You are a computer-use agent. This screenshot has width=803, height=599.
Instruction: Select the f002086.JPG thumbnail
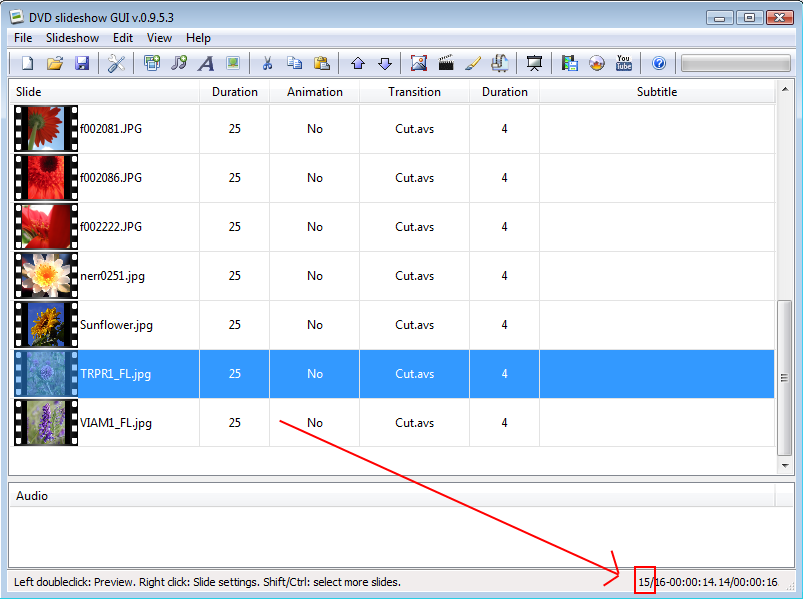pos(46,178)
